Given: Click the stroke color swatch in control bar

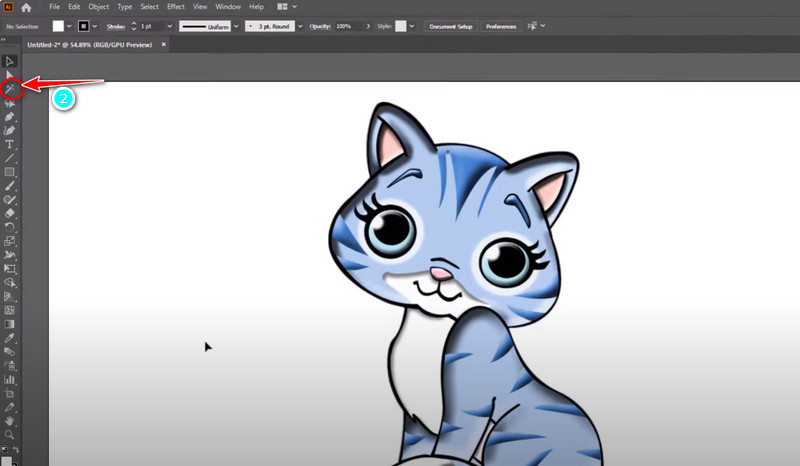Looking at the screenshot, I should pyautogui.click(x=84, y=26).
